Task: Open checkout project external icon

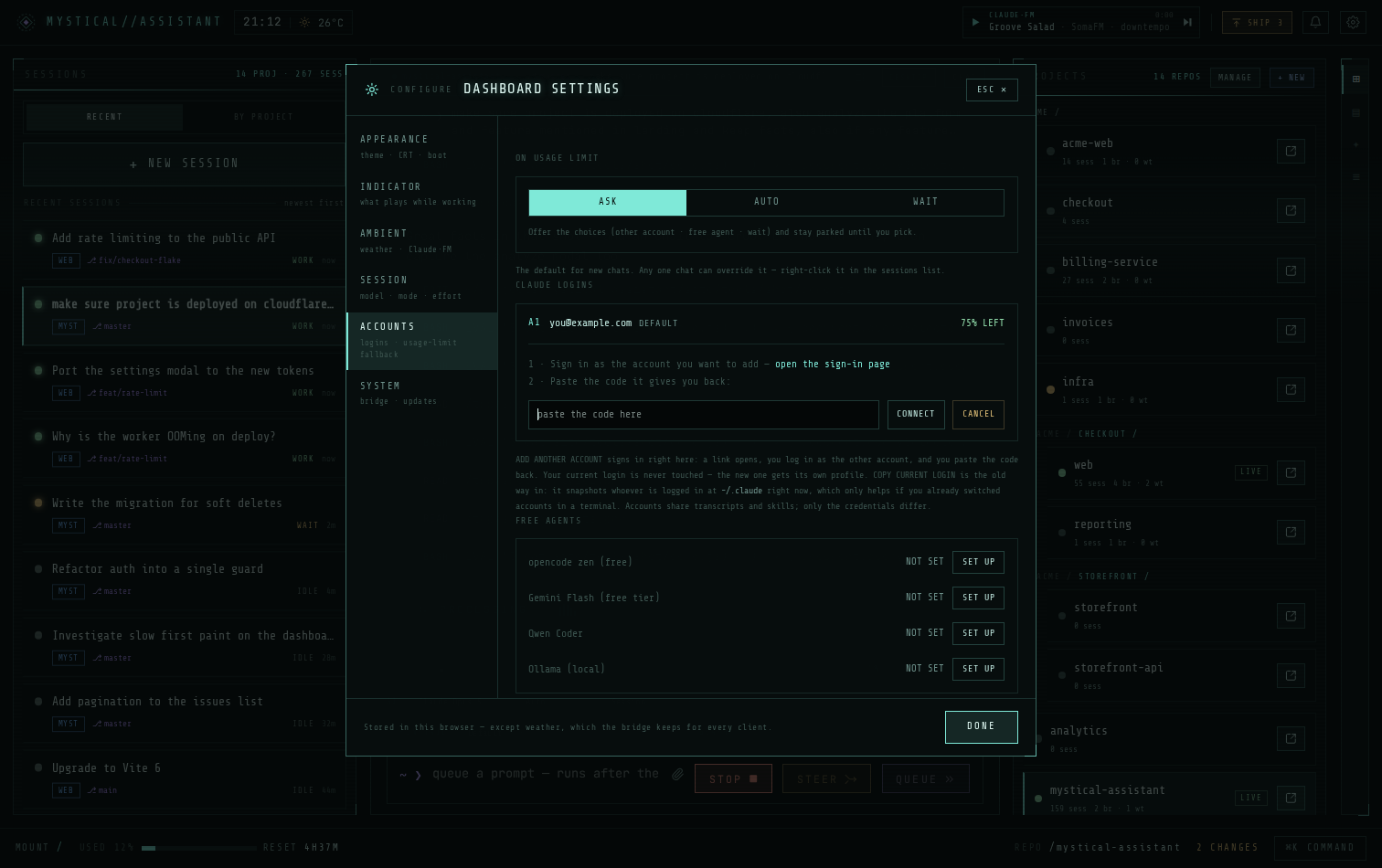Action: [1291, 211]
